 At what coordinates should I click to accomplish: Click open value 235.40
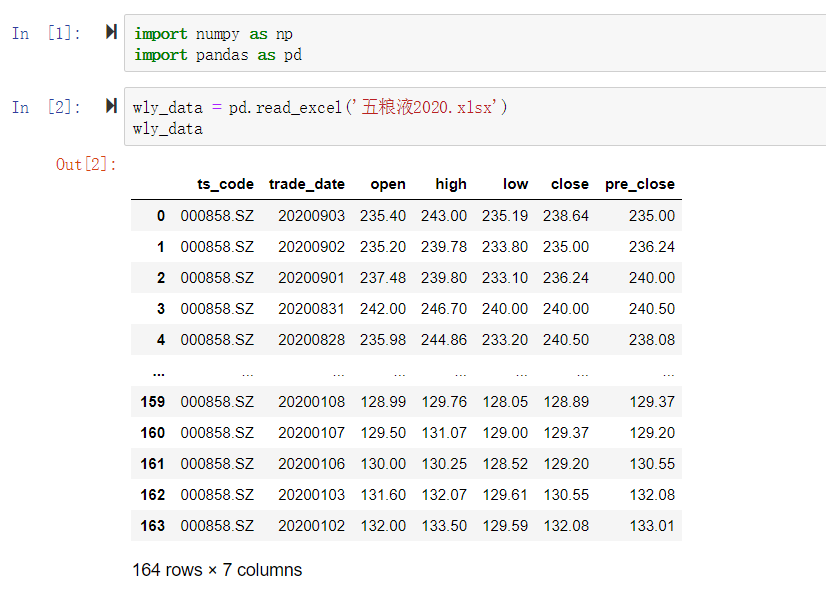point(383,216)
